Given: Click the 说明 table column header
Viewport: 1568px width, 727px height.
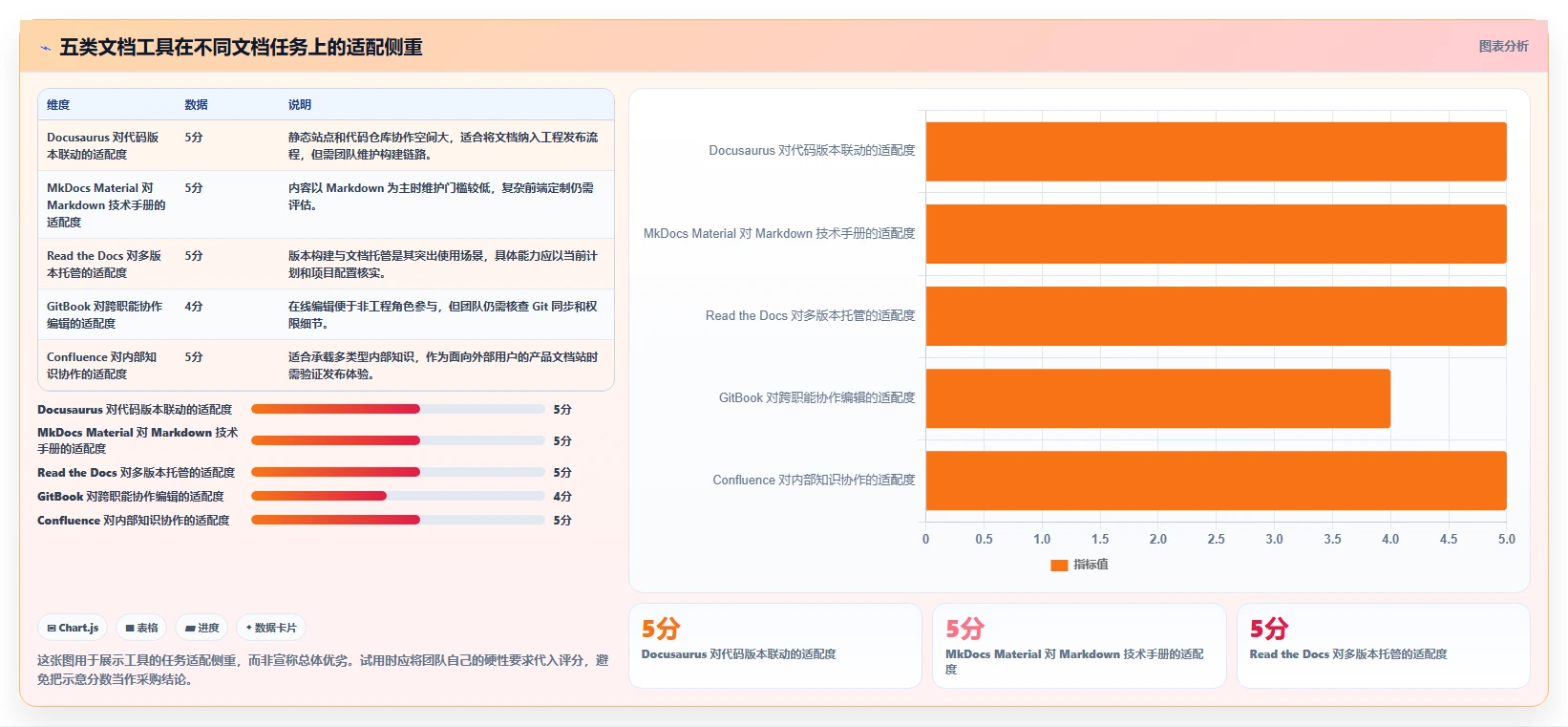Looking at the screenshot, I should [x=300, y=105].
